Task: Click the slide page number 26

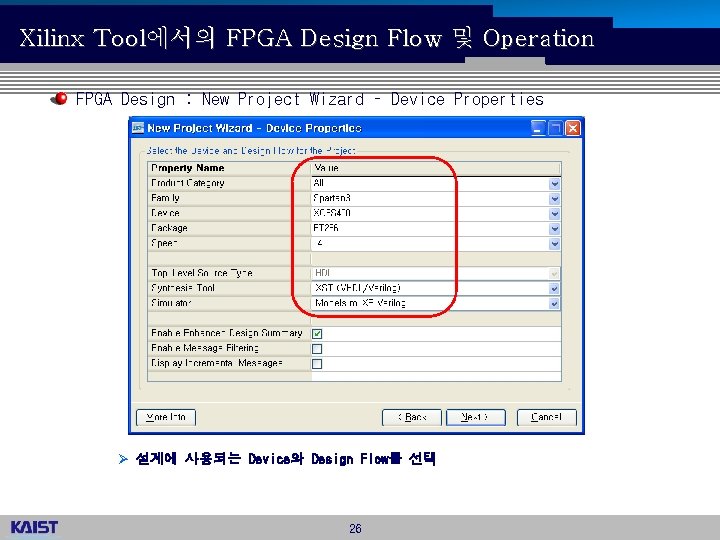Action: (355, 529)
